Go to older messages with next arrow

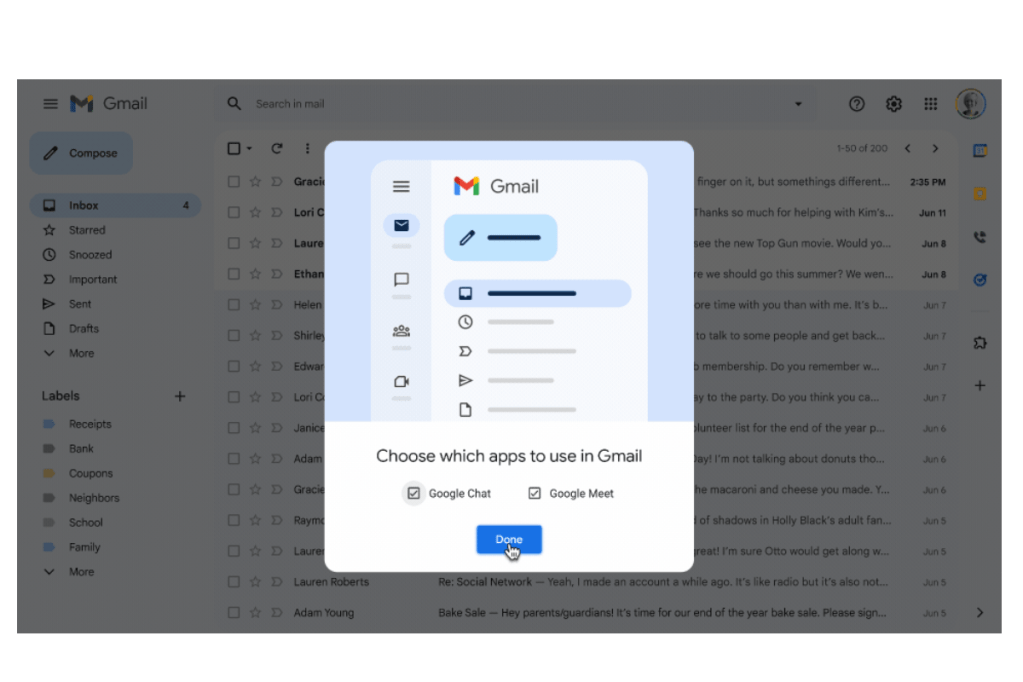pos(935,149)
